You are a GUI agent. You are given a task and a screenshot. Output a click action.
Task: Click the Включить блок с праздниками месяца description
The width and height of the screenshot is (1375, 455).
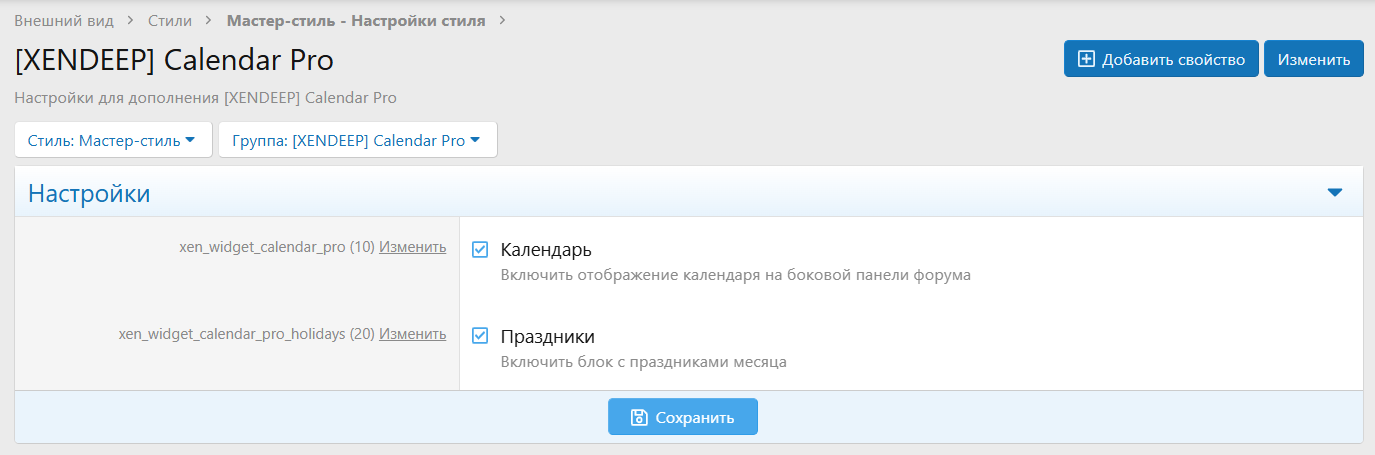(643, 362)
